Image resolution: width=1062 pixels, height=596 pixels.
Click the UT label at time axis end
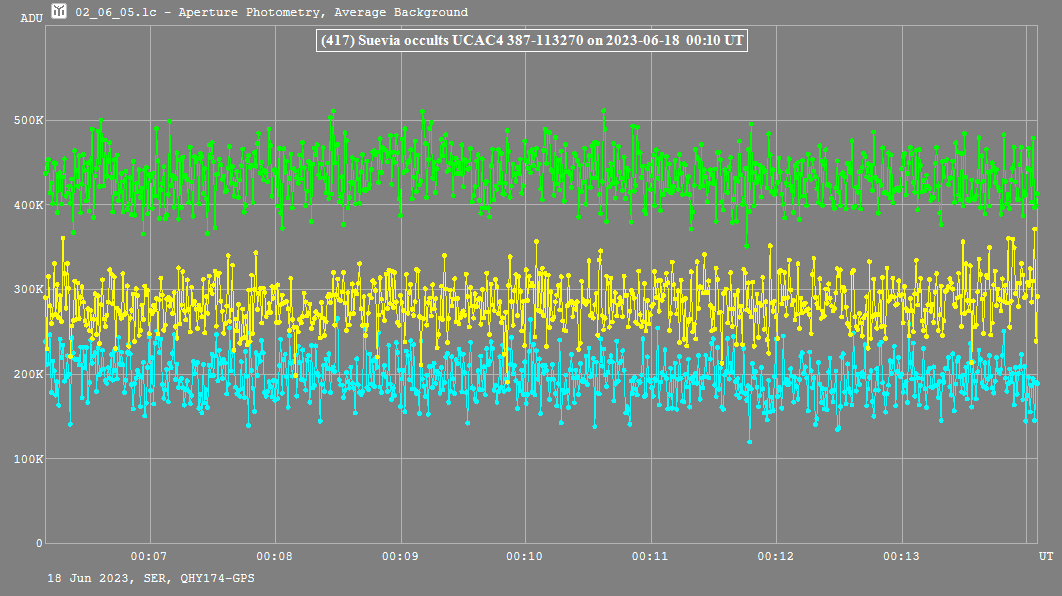pyautogui.click(x=1045, y=555)
